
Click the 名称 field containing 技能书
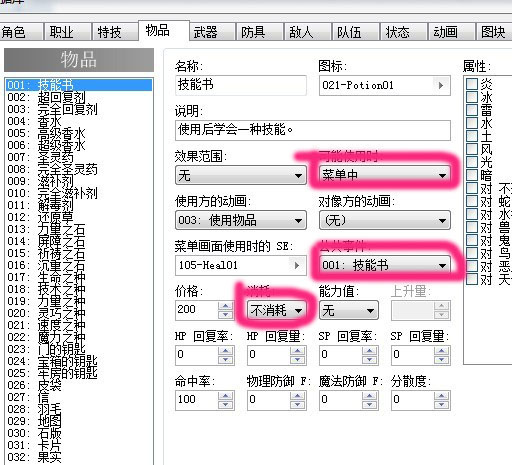pyautogui.click(x=241, y=85)
